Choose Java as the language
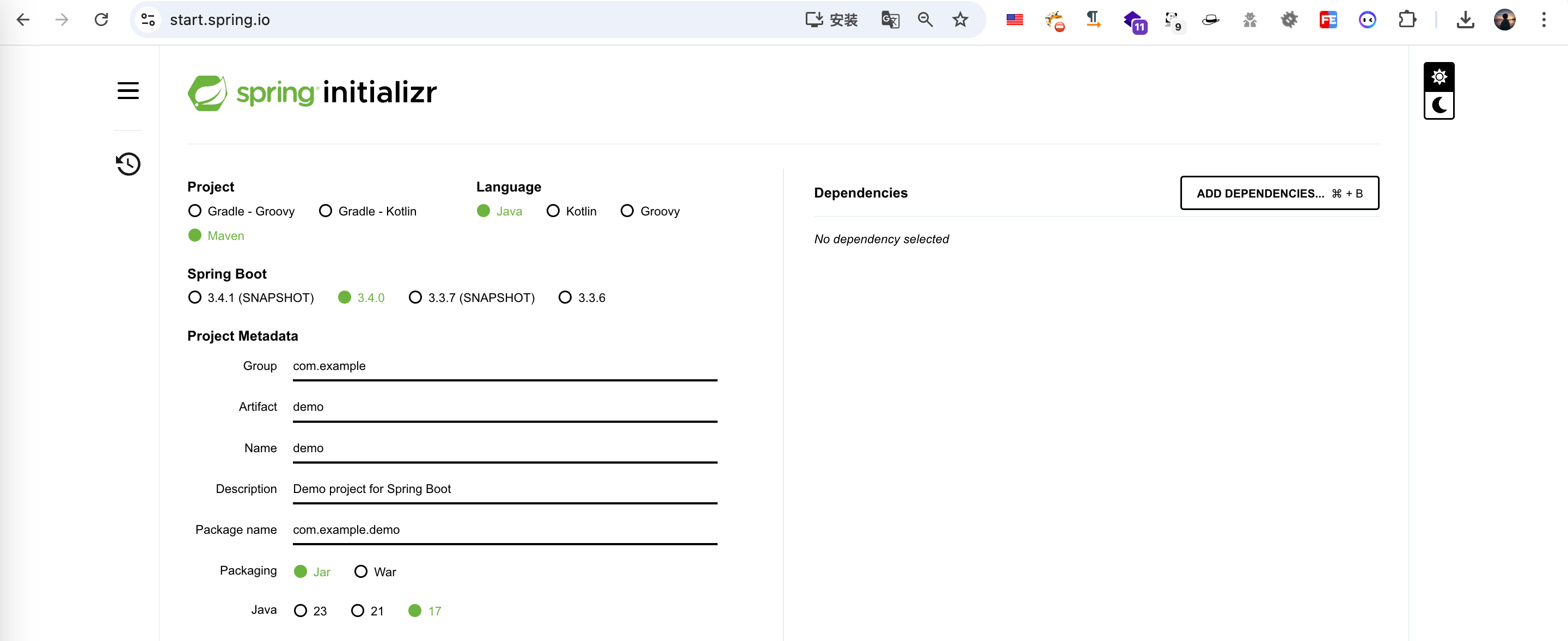Image resolution: width=1568 pixels, height=641 pixels. click(500, 211)
